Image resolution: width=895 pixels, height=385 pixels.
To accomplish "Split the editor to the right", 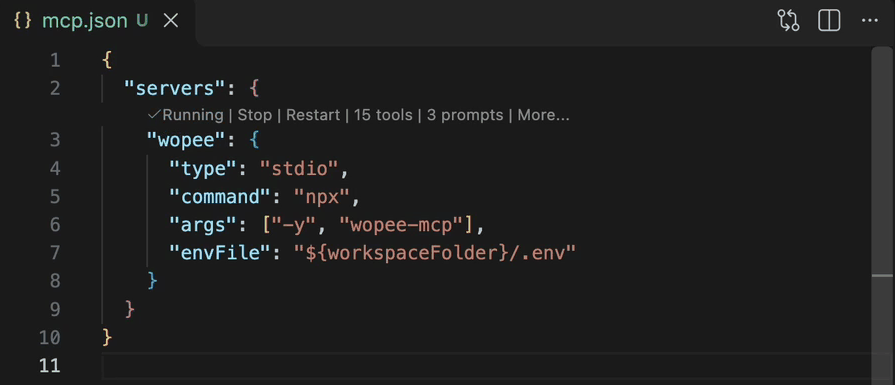I will click(829, 21).
